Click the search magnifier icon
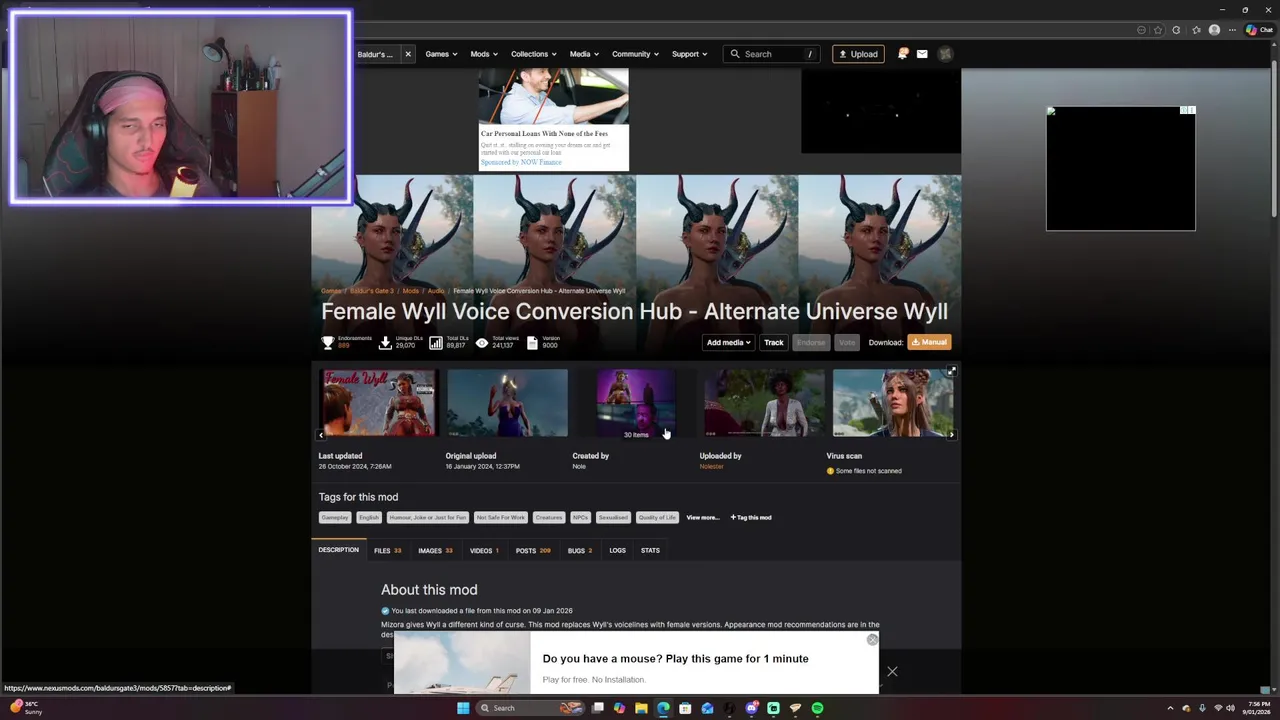1280x720 pixels. [735, 54]
